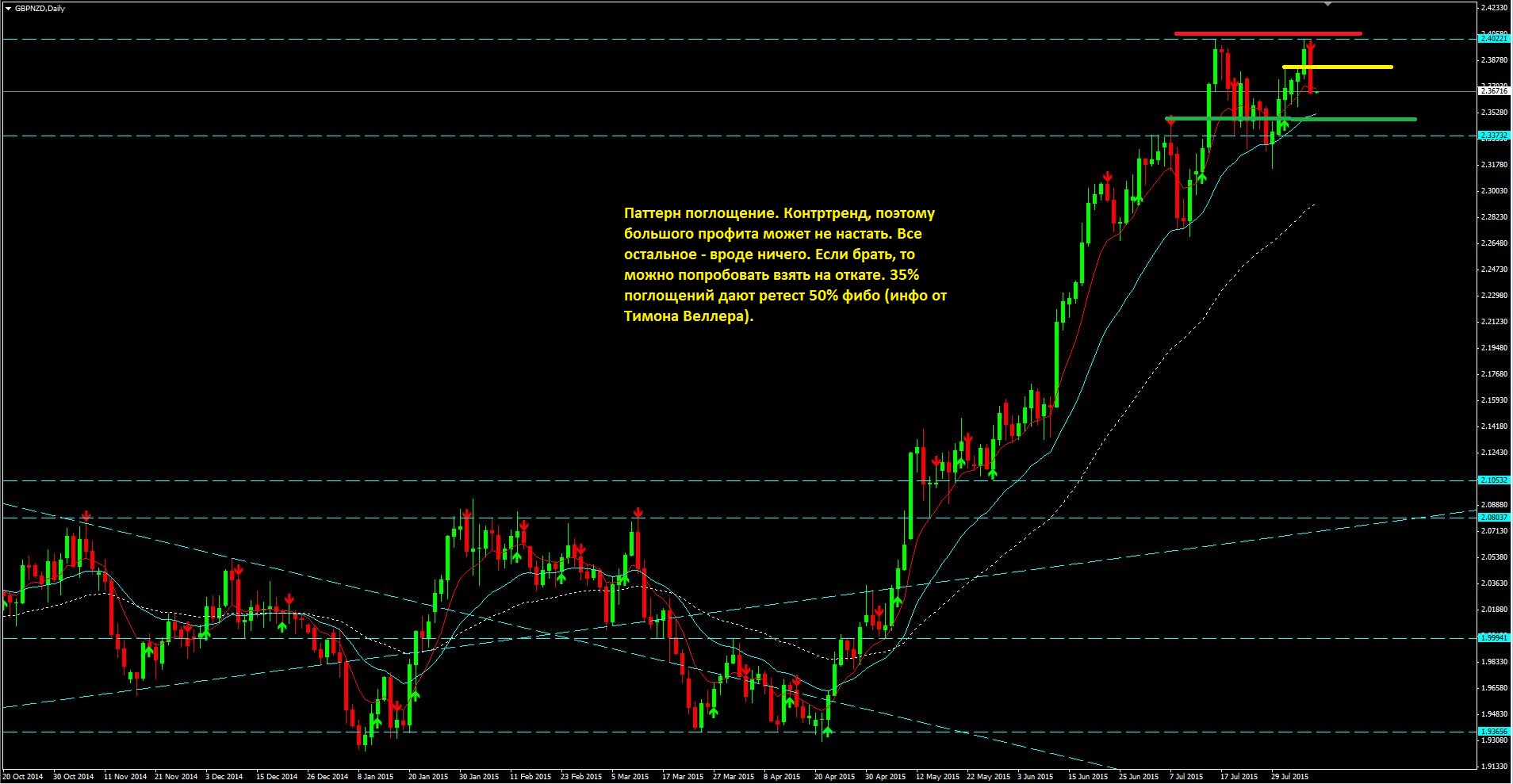Select the cyan price label "2.40221"
The image size is (1513, 784).
coord(1494,39)
